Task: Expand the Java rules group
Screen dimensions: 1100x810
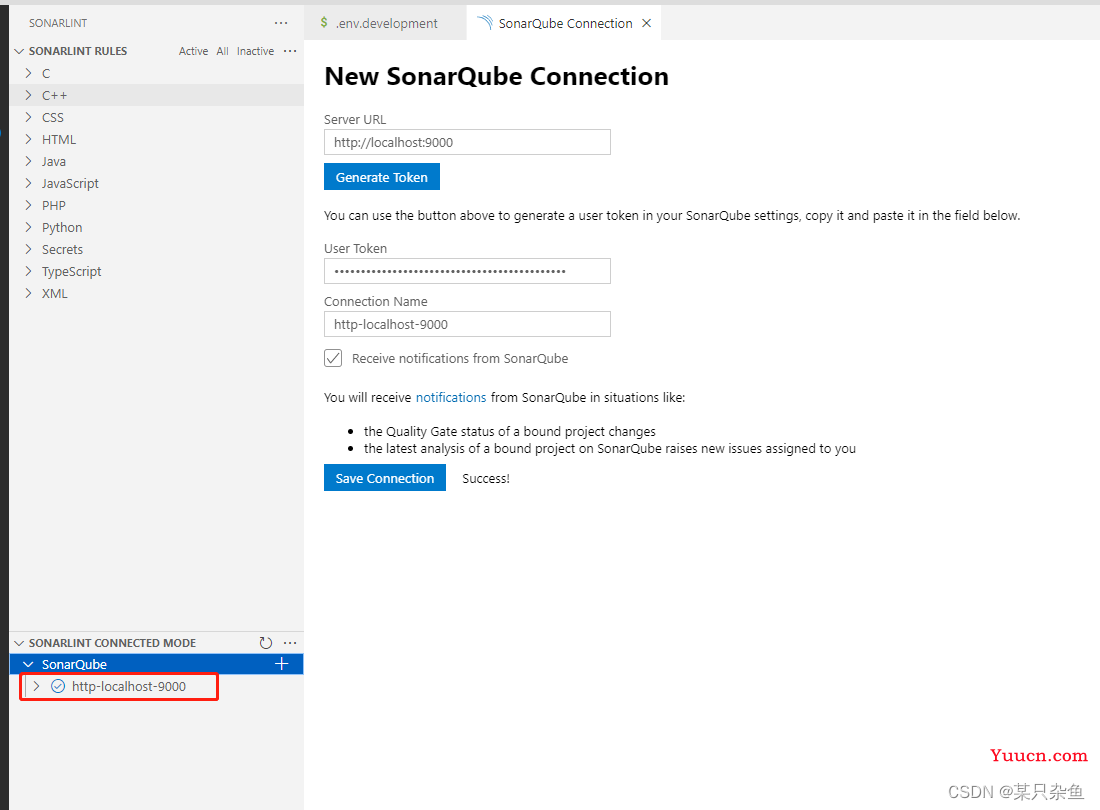Action: 28,161
